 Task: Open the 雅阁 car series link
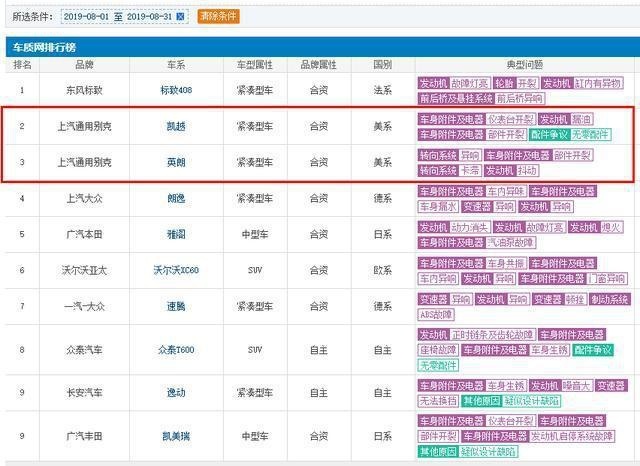click(176, 234)
